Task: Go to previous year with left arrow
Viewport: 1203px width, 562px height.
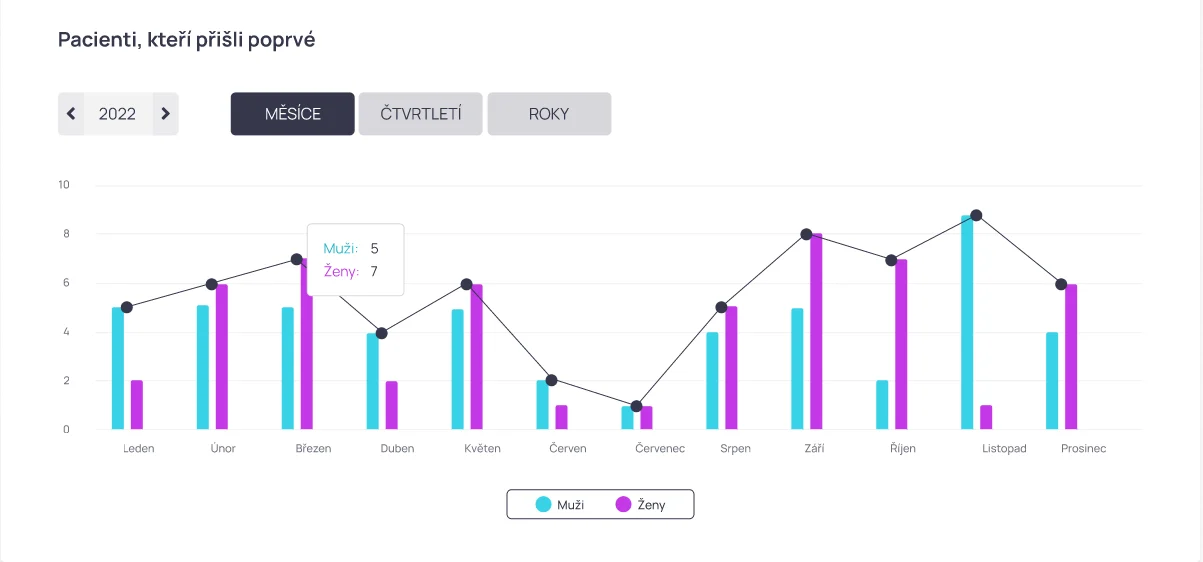Action: 71,114
